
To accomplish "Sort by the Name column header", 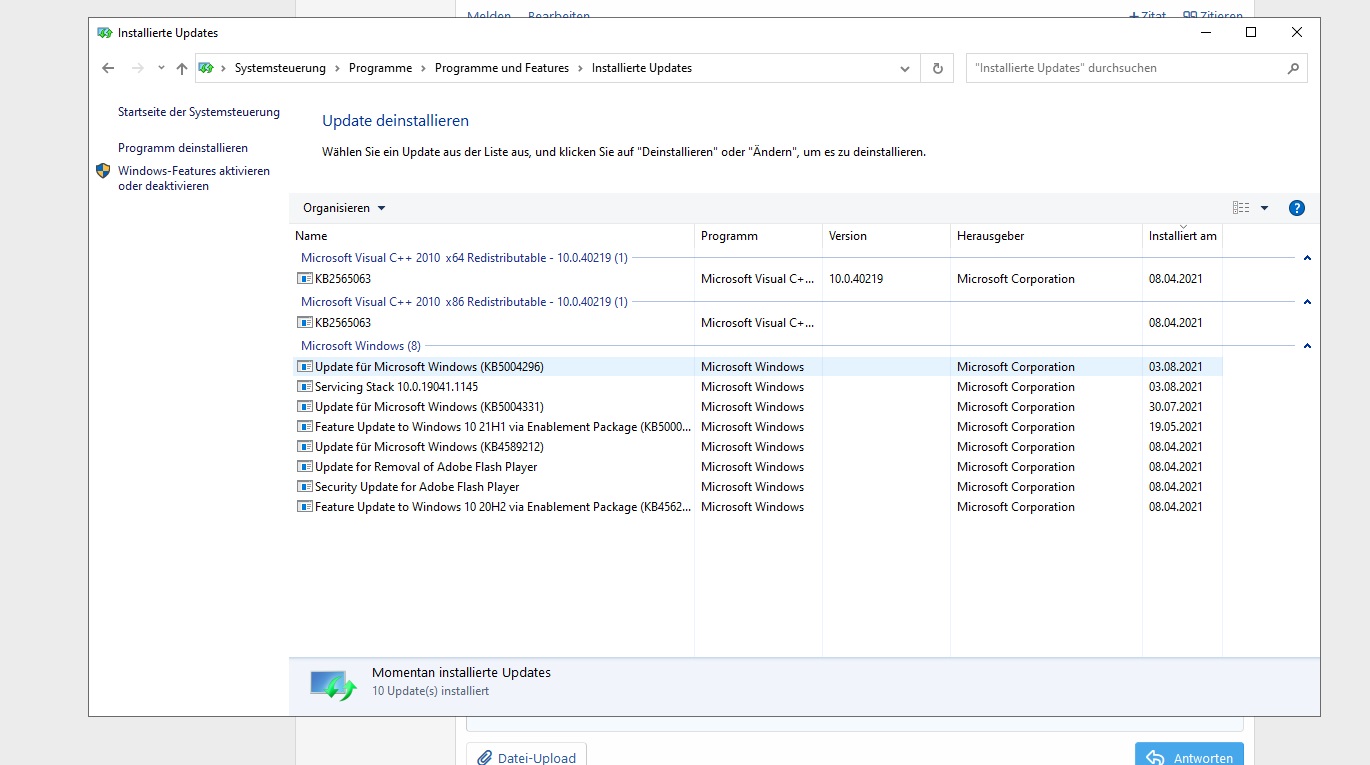I will click(492, 236).
